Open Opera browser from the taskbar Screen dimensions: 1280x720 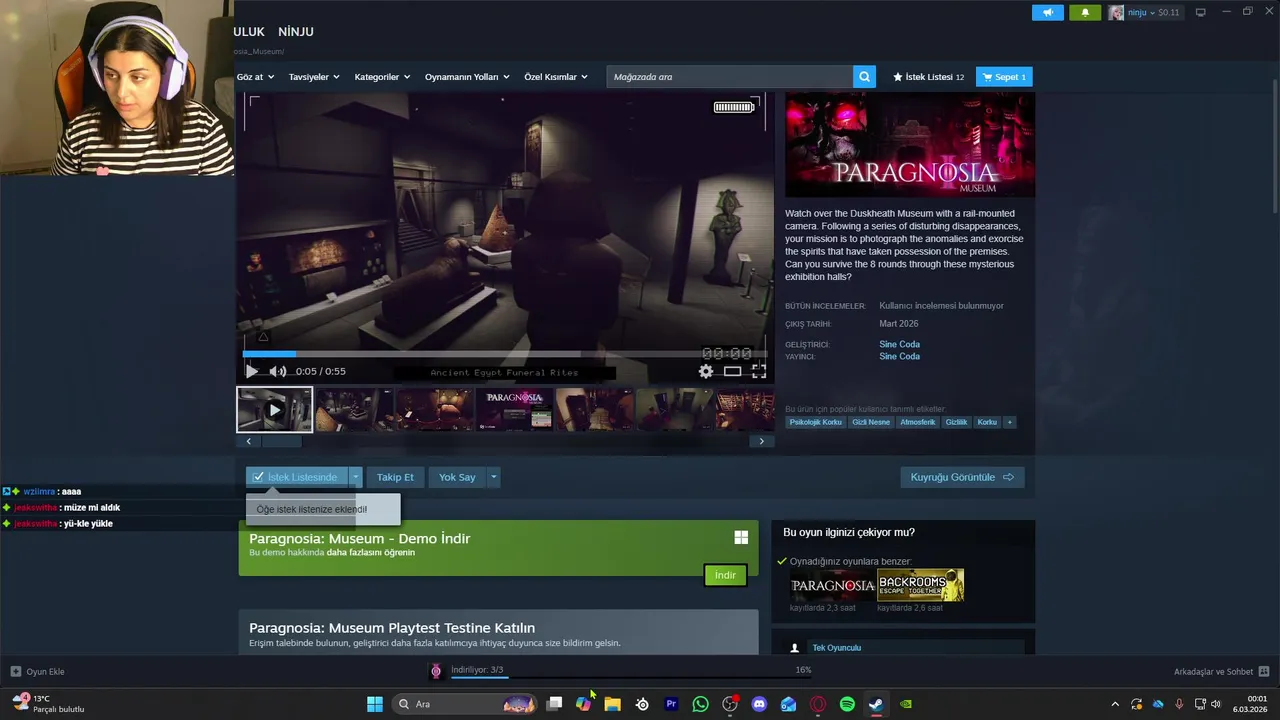[818, 704]
